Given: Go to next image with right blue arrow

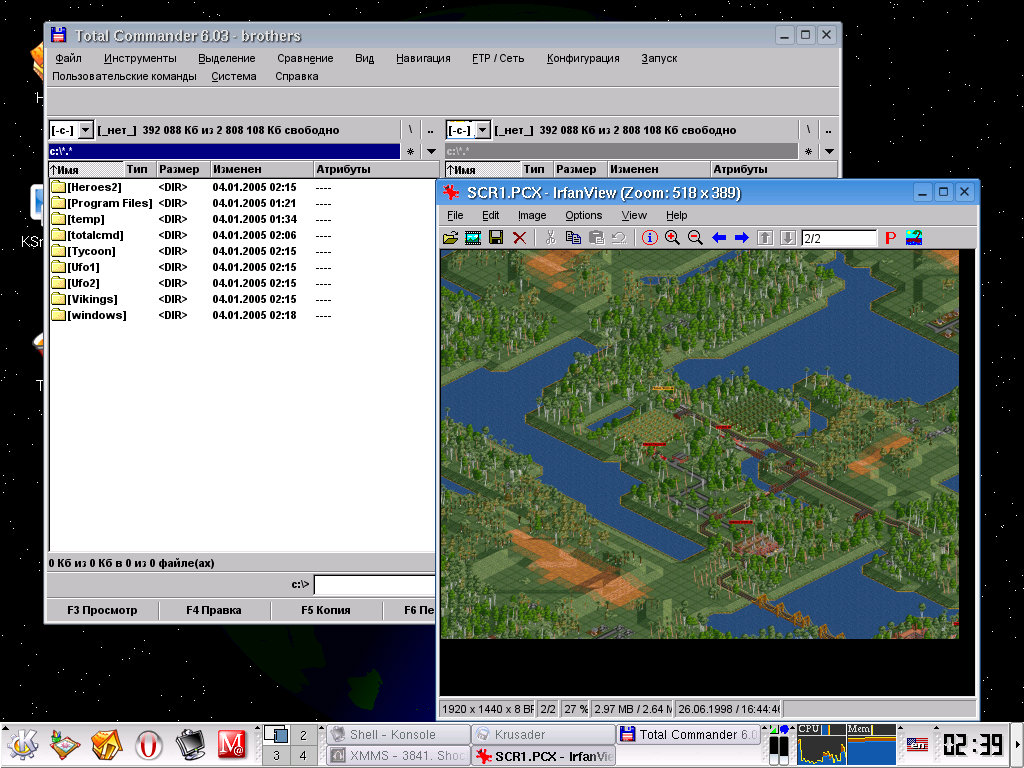Looking at the screenshot, I should click(x=741, y=238).
